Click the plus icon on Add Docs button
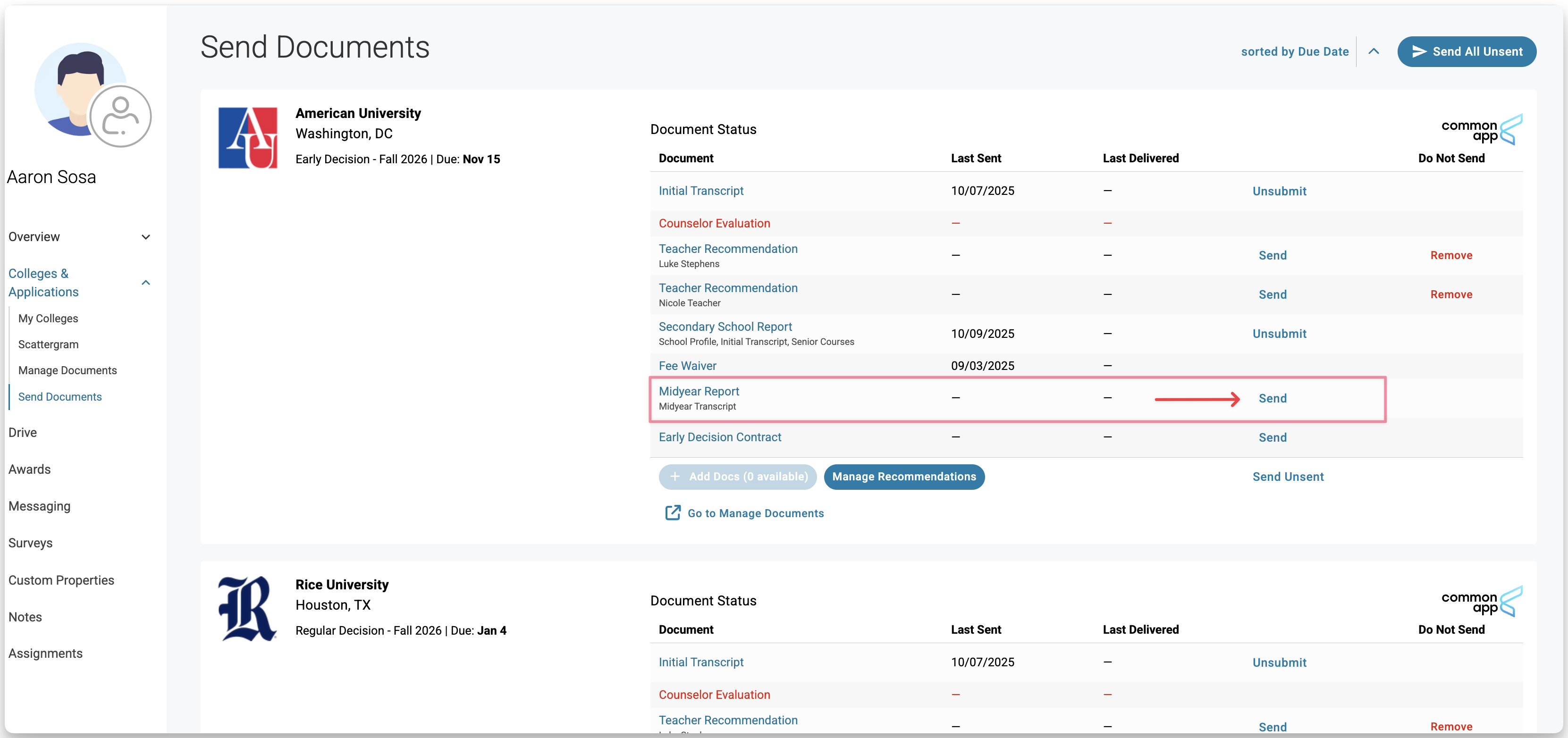1568x738 pixels. [x=674, y=477]
